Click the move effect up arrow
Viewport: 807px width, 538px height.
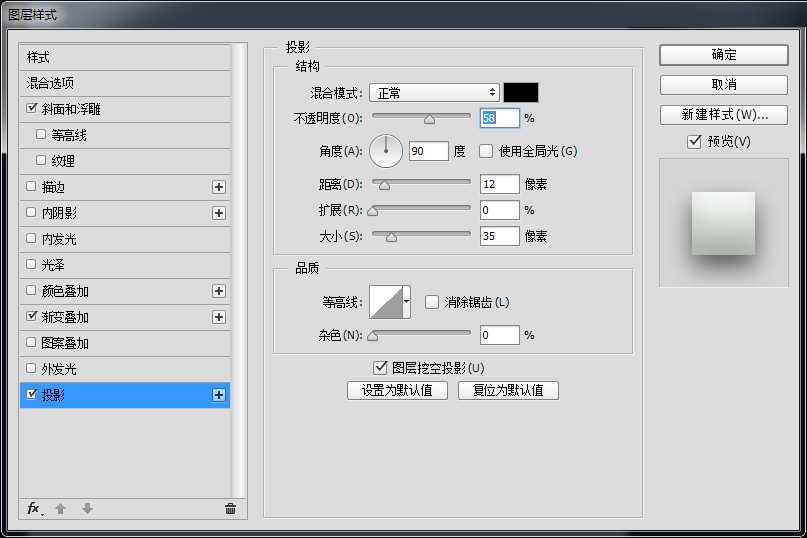(60, 508)
